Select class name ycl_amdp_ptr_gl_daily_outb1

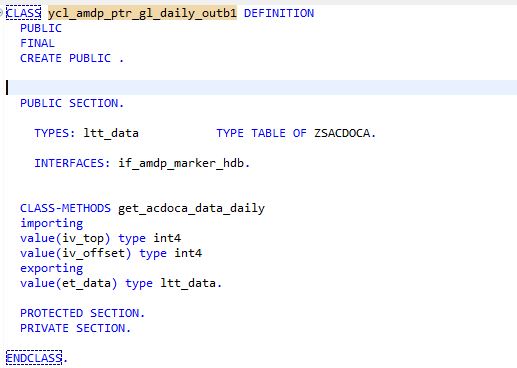pyautogui.click(x=142, y=13)
